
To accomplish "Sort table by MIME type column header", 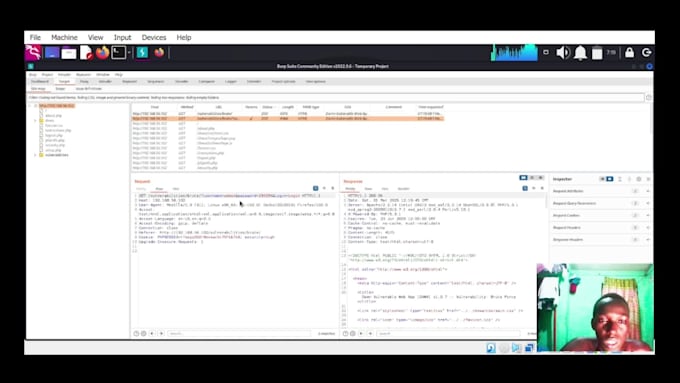I will point(311,107).
